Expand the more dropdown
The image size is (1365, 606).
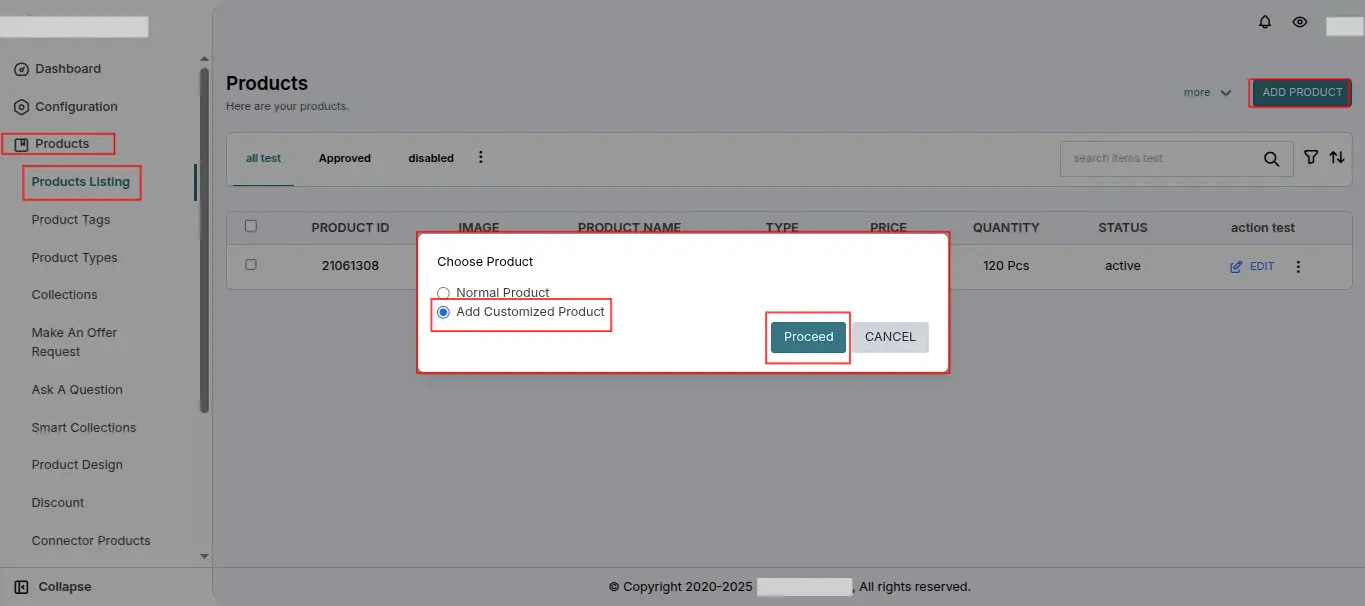pos(1208,93)
